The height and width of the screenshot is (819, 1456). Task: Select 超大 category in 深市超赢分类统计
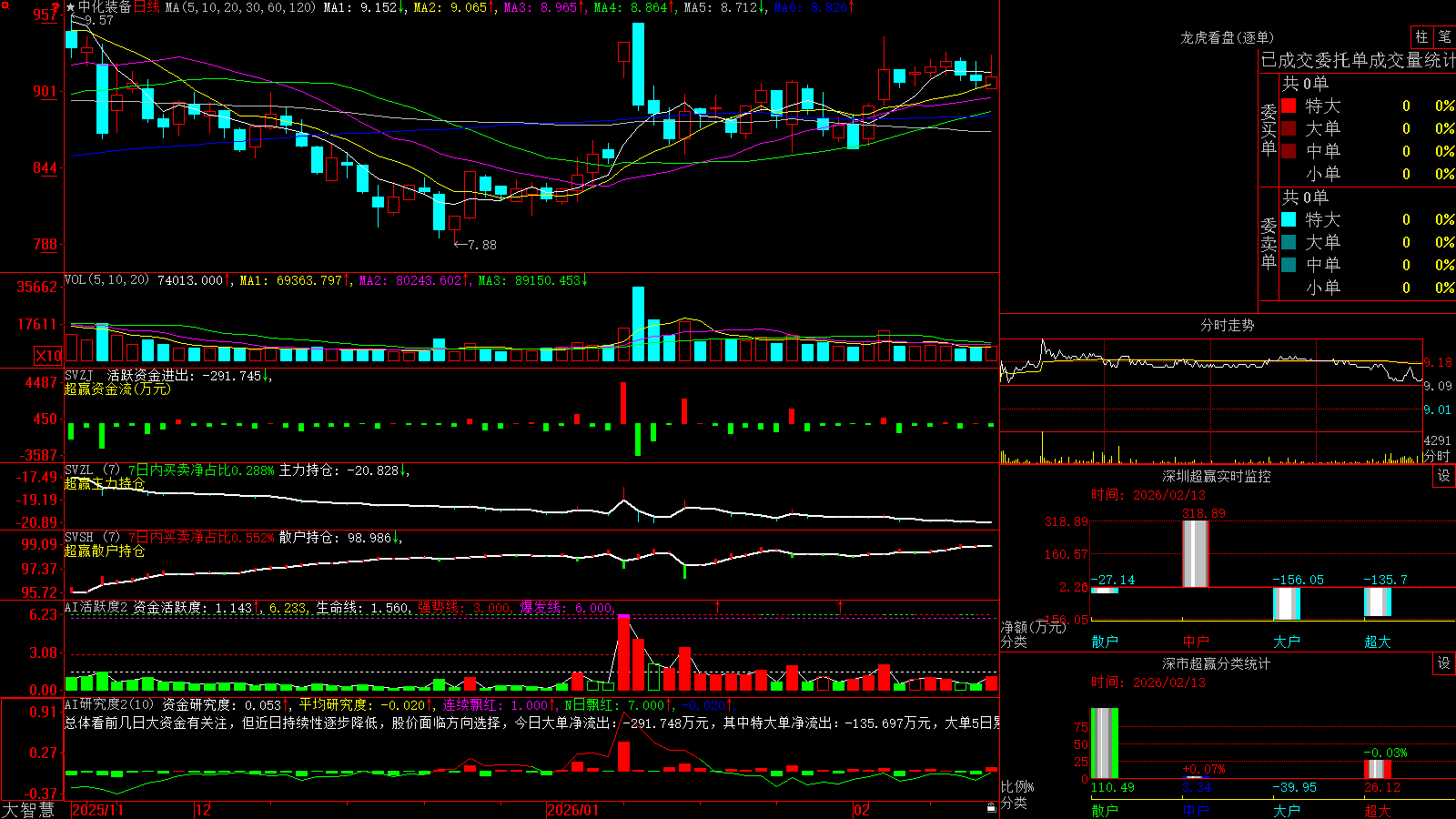click(x=1378, y=810)
